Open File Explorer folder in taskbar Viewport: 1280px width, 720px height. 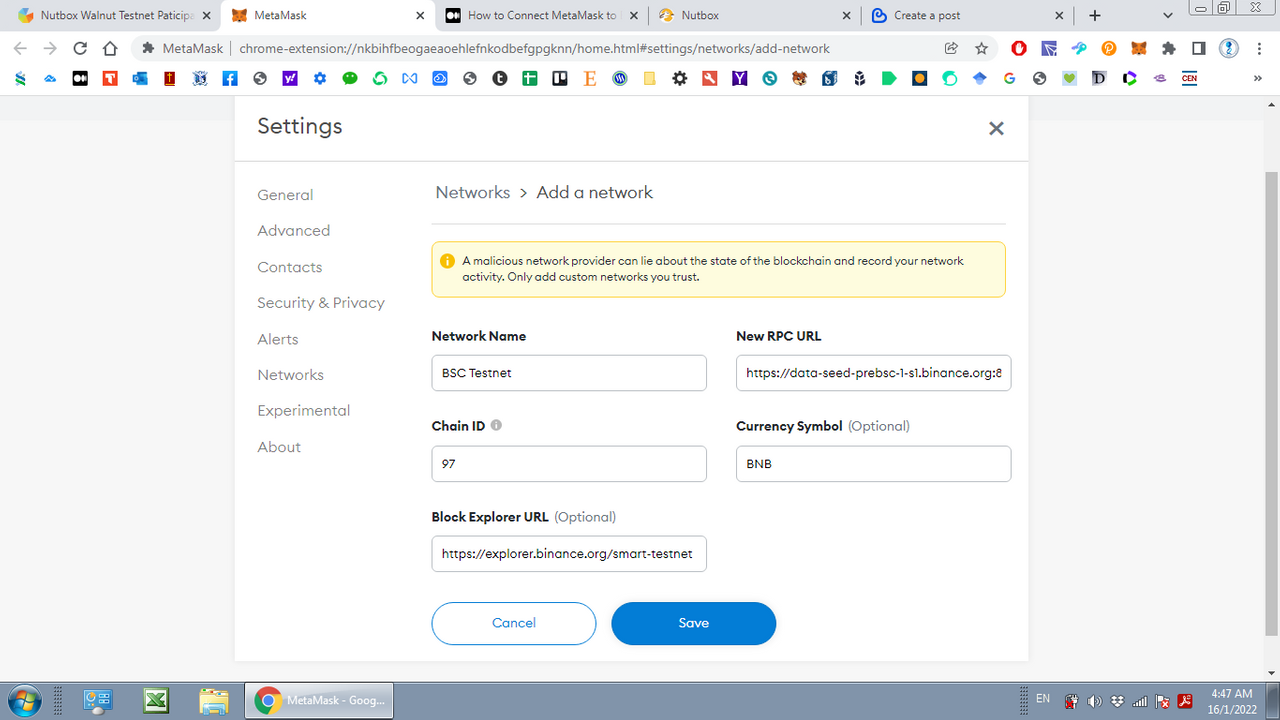pos(214,700)
